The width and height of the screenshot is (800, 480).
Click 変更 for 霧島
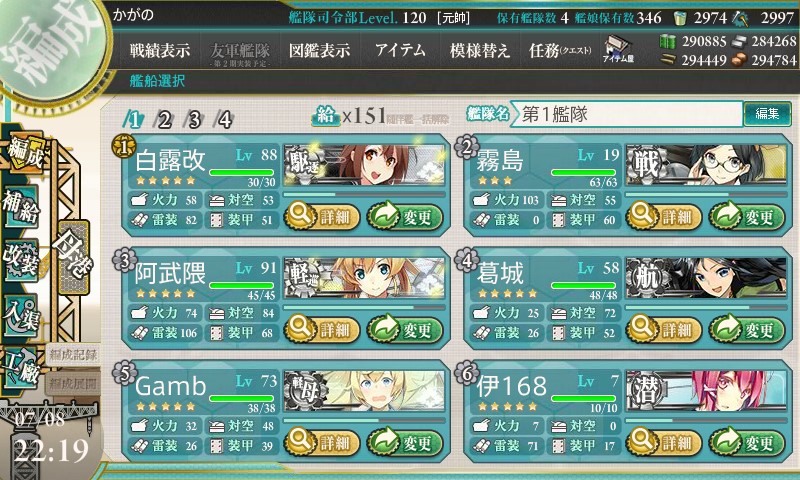coord(746,217)
